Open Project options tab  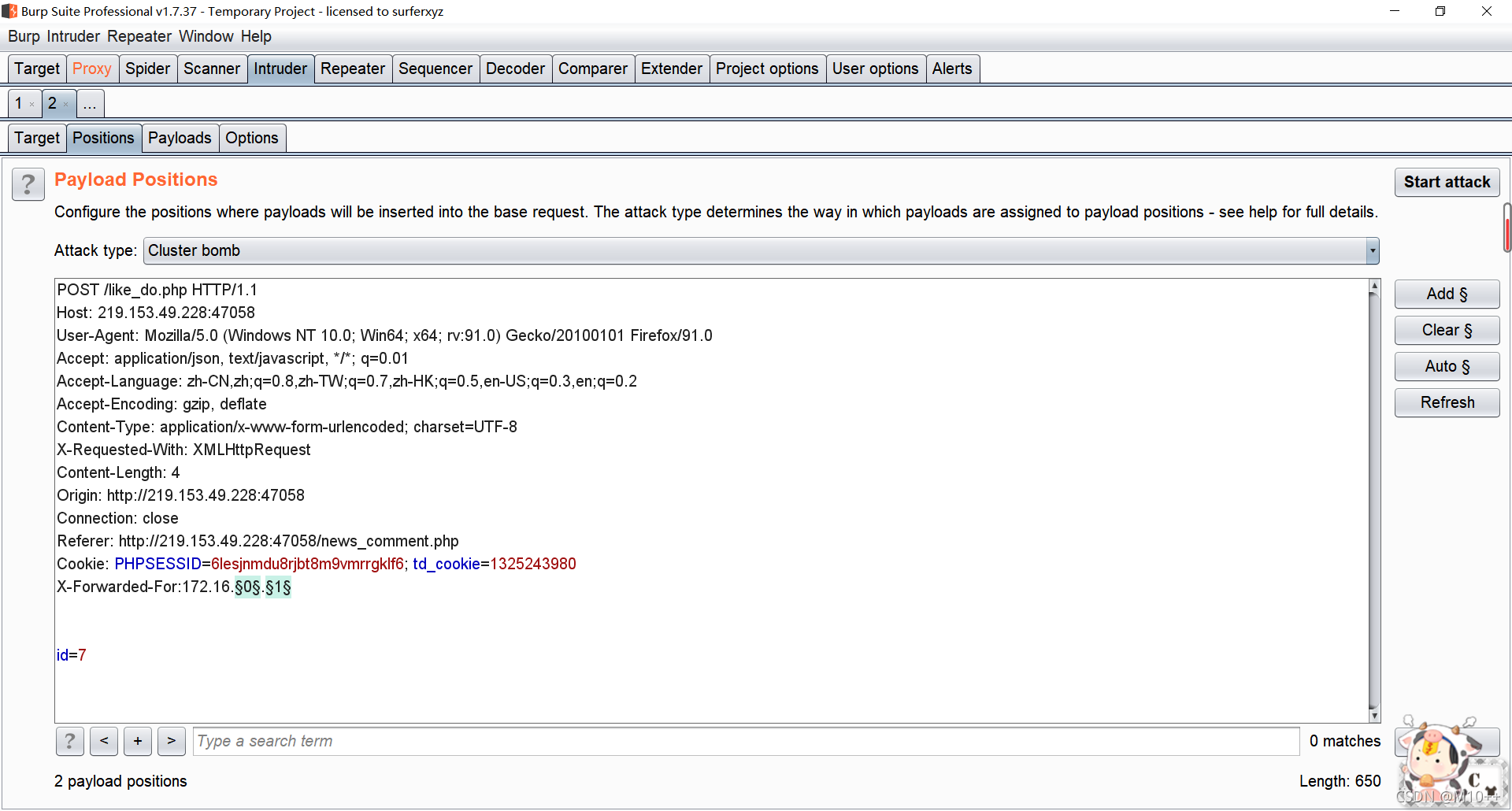click(767, 69)
